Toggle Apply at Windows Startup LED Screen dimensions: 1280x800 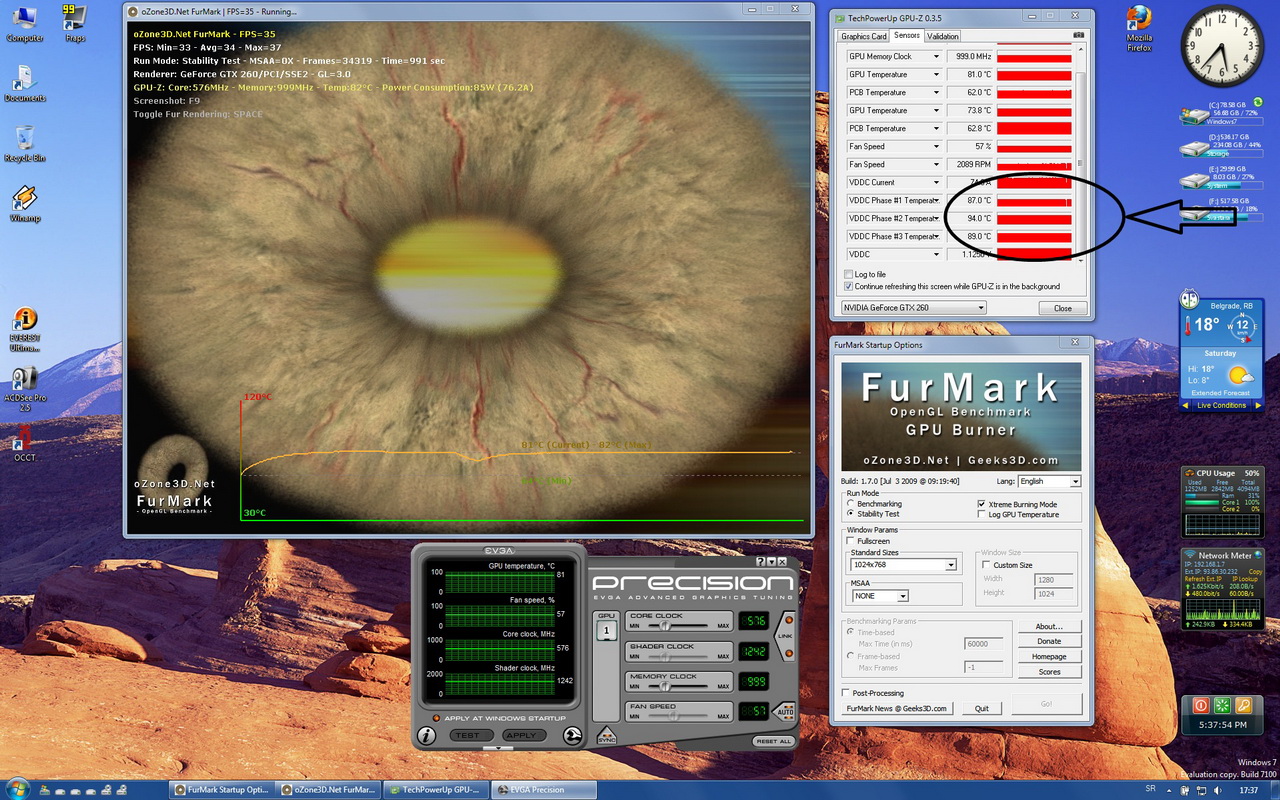point(436,718)
